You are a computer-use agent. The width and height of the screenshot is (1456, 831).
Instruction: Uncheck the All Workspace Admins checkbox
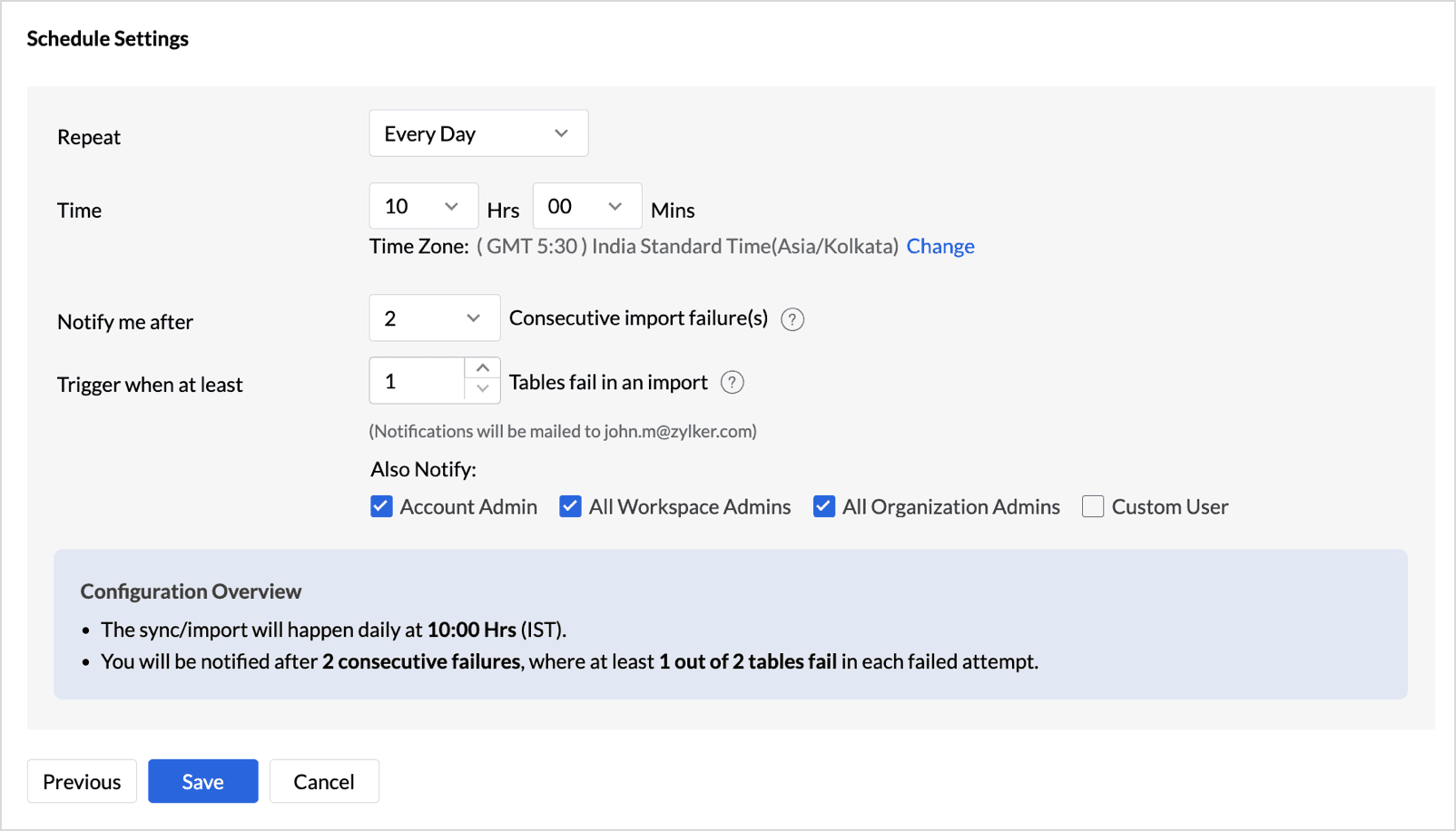[570, 506]
